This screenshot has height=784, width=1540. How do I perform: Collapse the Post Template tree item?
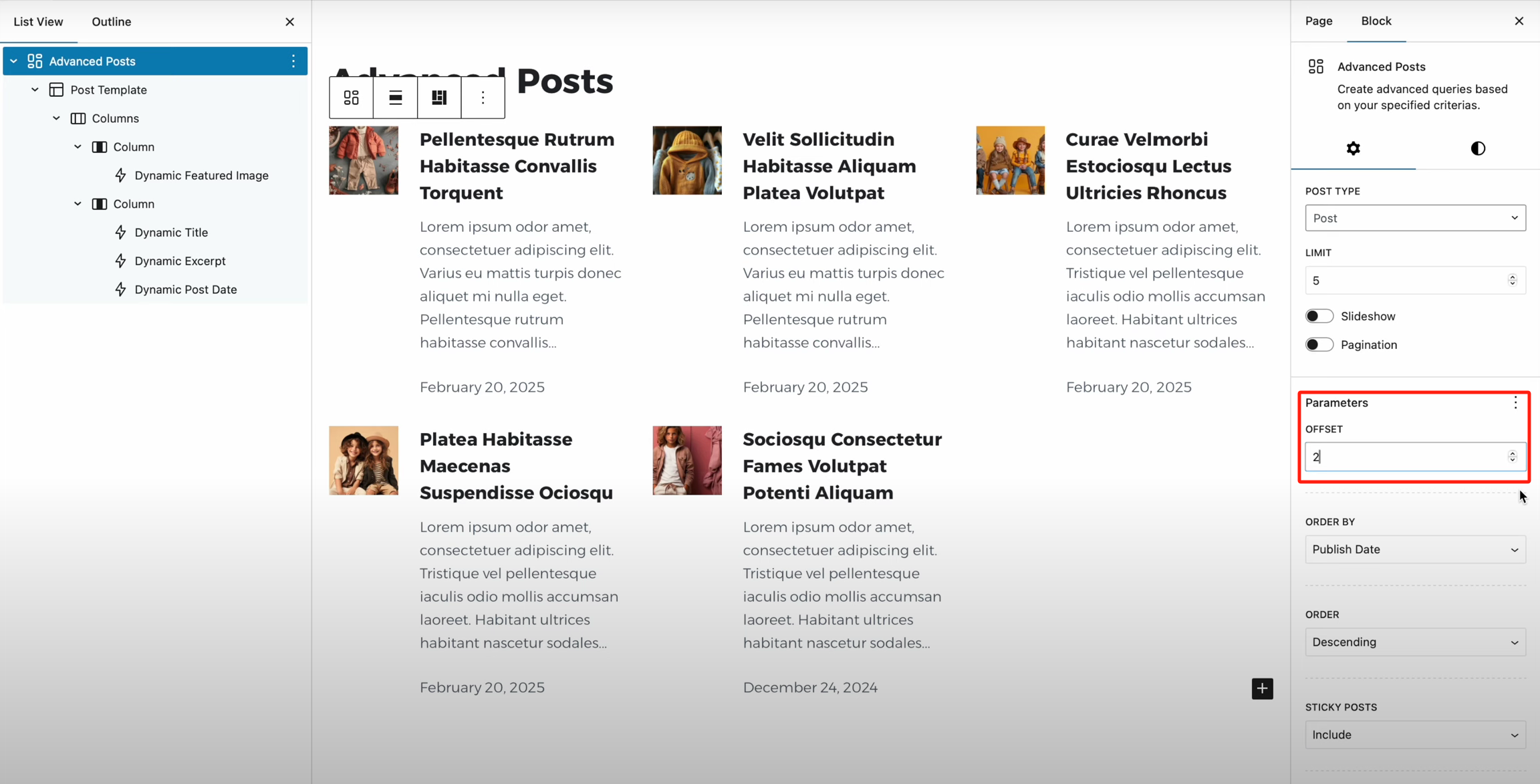pos(35,90)
